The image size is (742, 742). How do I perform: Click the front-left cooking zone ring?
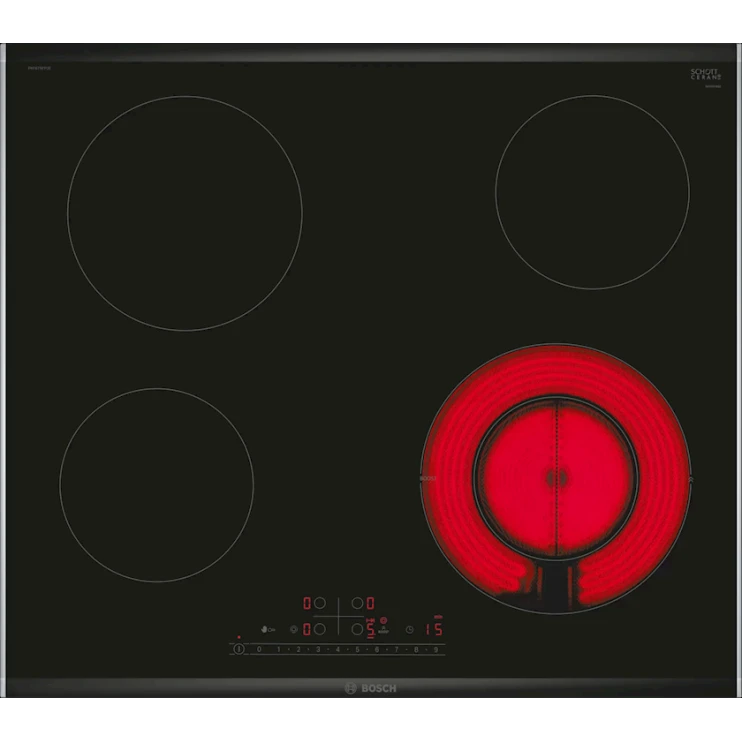(x=156, y=485)
